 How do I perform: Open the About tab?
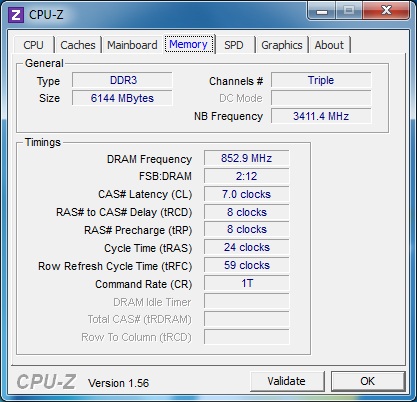[329, 45]
